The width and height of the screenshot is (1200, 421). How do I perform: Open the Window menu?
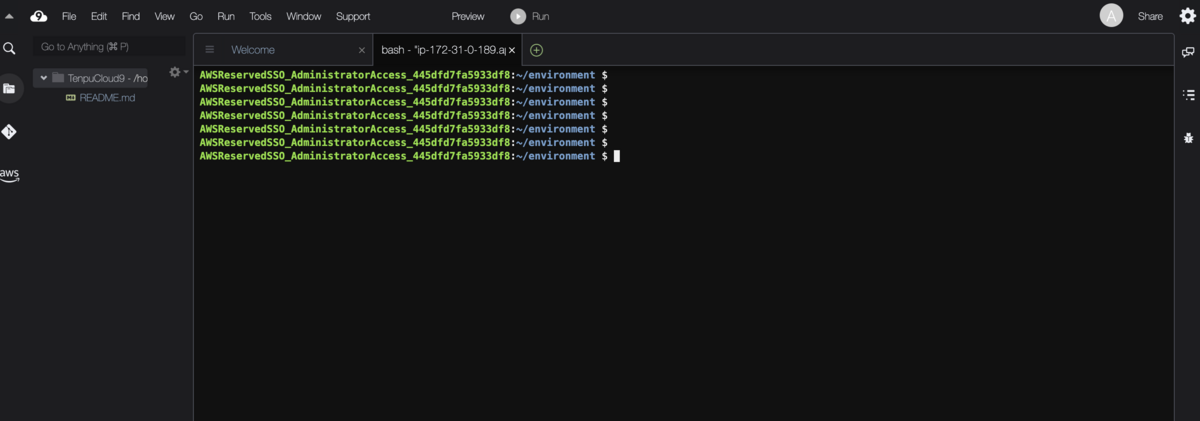click(304, 16)
